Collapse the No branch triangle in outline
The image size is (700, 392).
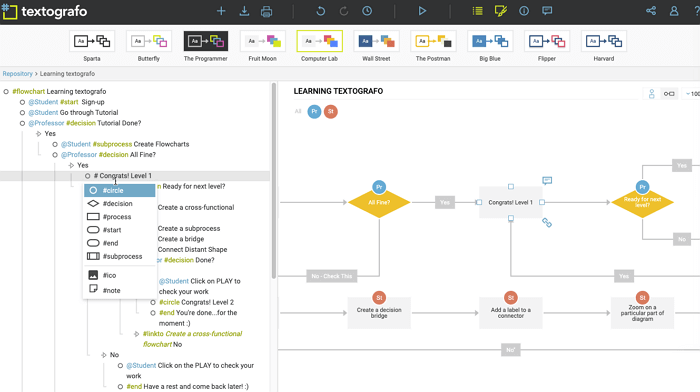pyautogui.click(x=104, y=355)
